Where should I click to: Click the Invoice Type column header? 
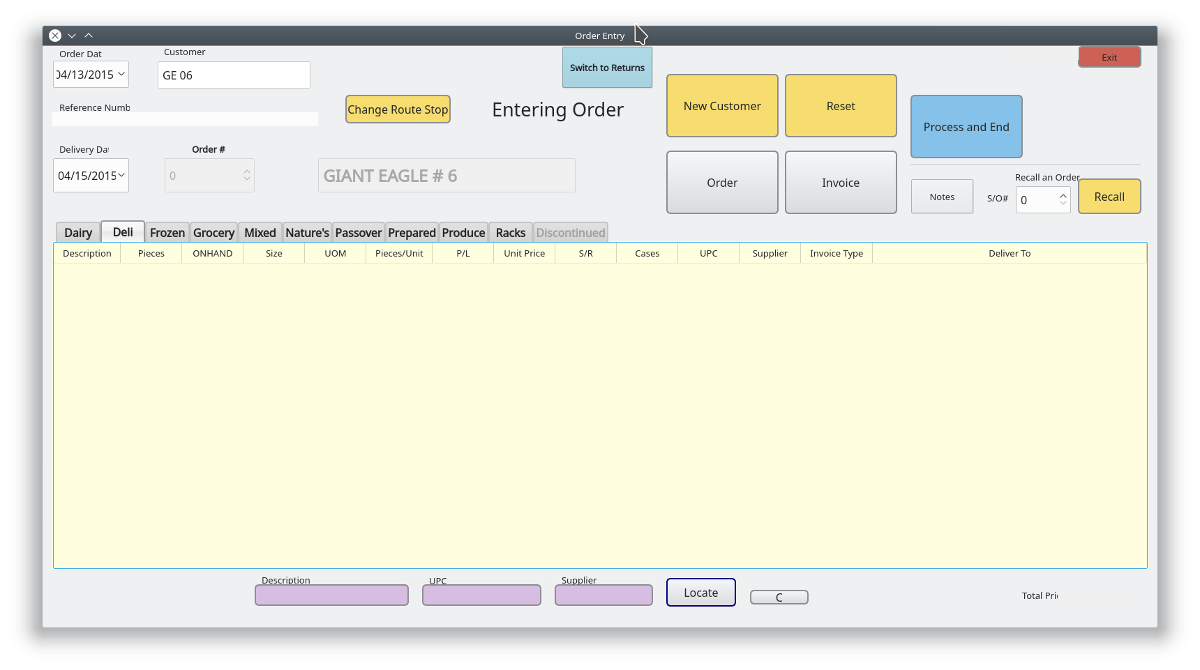click(837, 253)
